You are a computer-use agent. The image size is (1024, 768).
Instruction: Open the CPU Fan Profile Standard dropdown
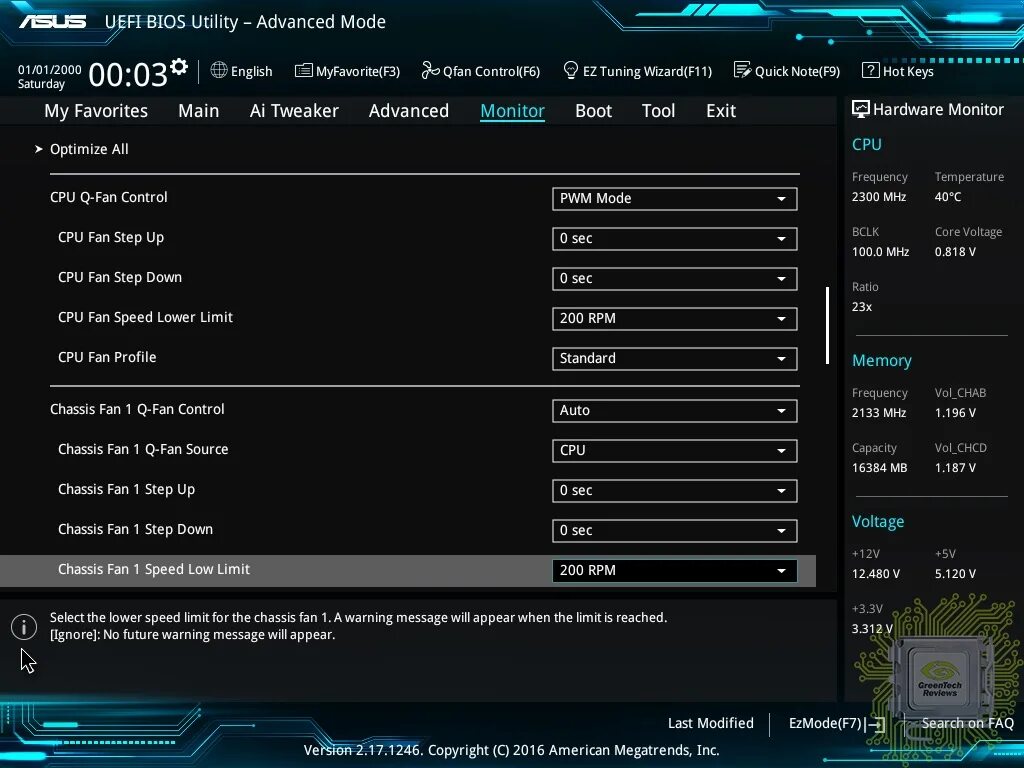coord(675,358)
